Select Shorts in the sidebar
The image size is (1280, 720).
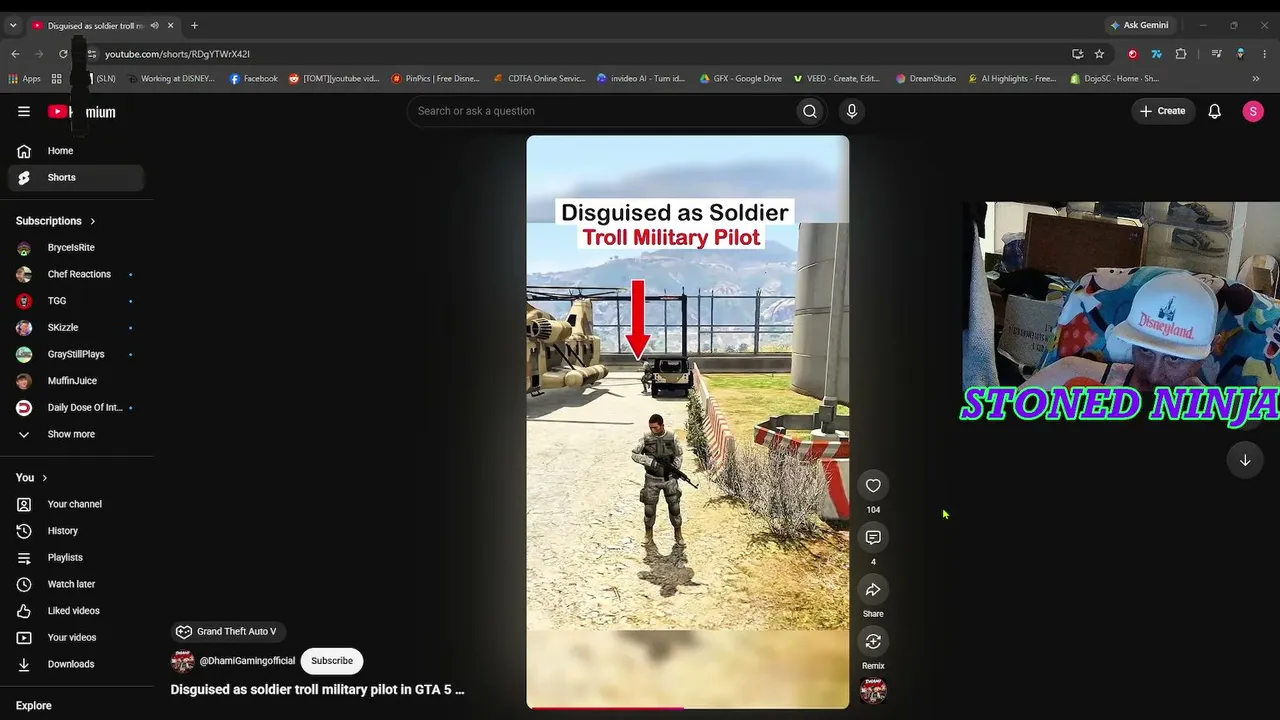click(x=76, y=177)
